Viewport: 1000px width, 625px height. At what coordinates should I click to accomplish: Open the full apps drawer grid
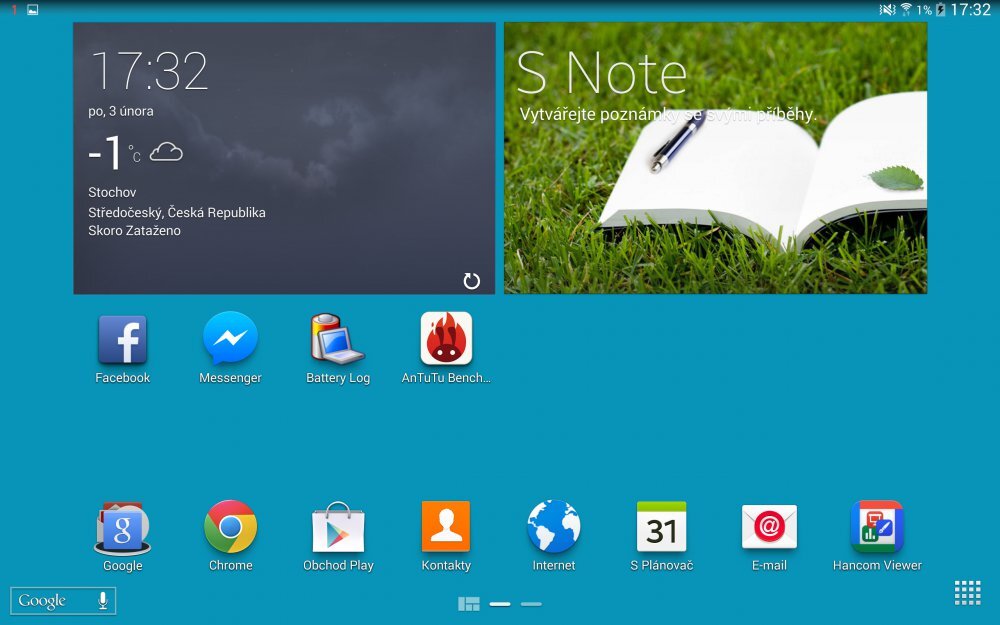coord(967,592)
